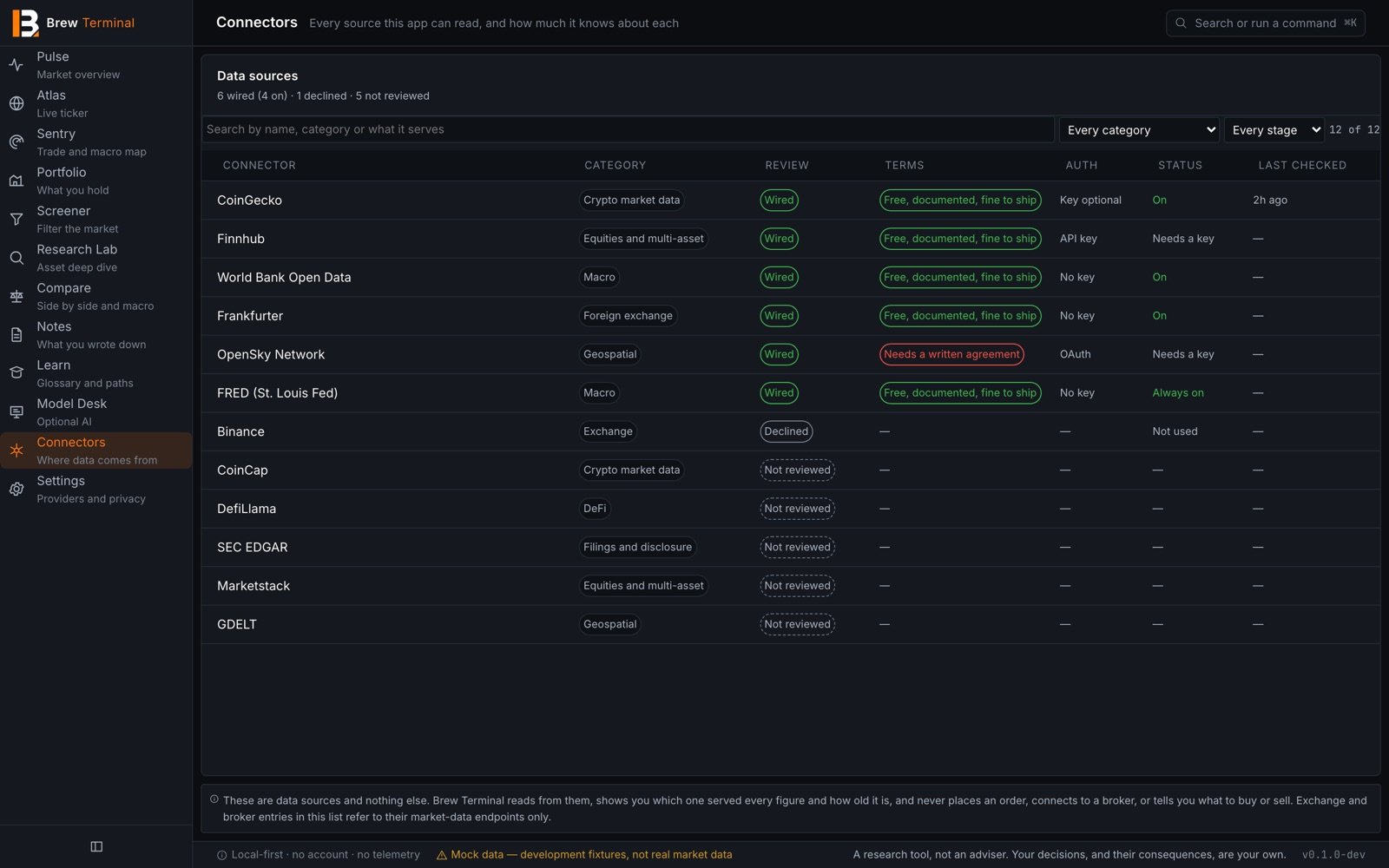Open the Learn graduation cap icon
The height and width of the screenshot is (868, 1389).
tap(16, 373)
